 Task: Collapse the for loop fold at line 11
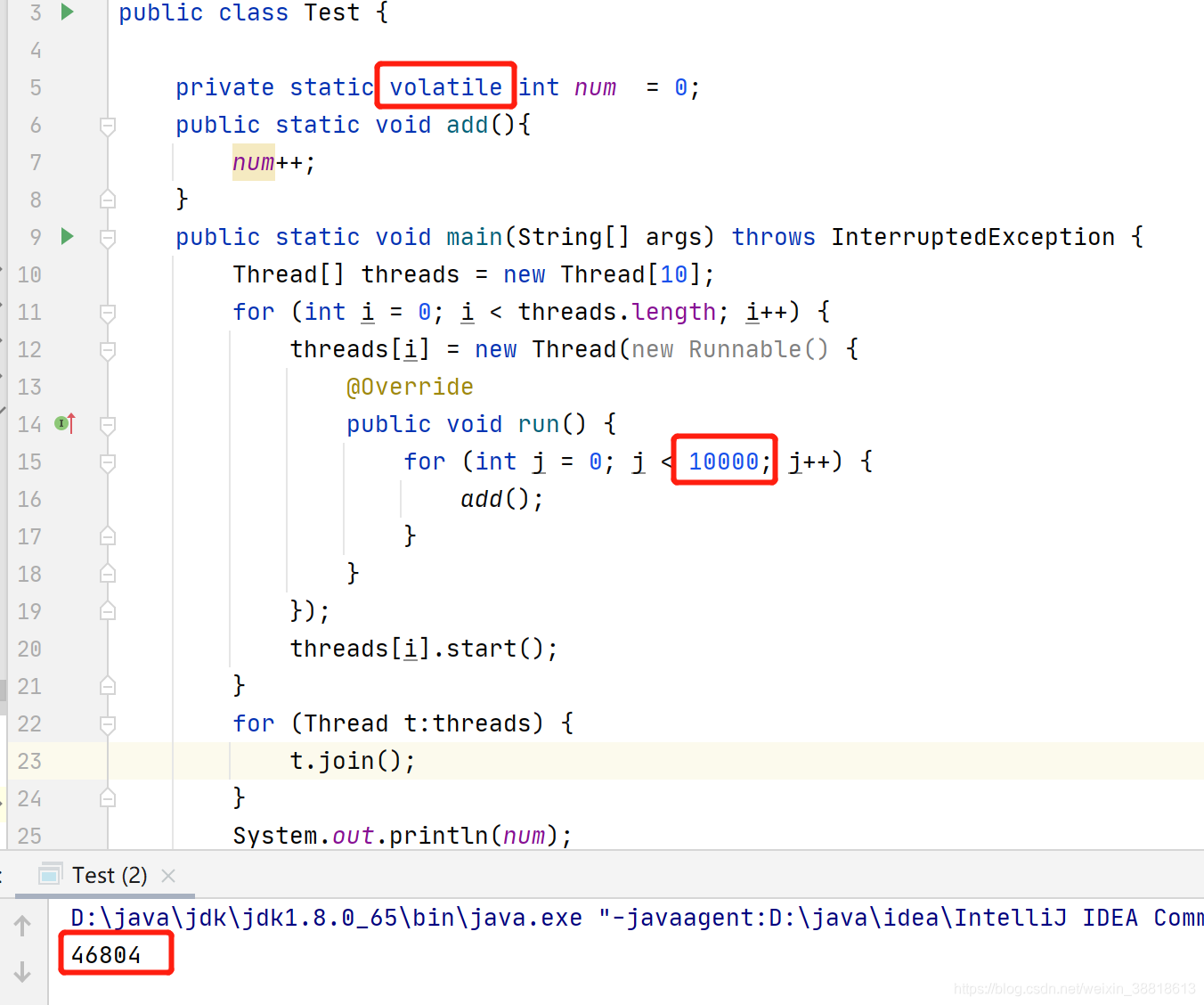tap(108, 313)
